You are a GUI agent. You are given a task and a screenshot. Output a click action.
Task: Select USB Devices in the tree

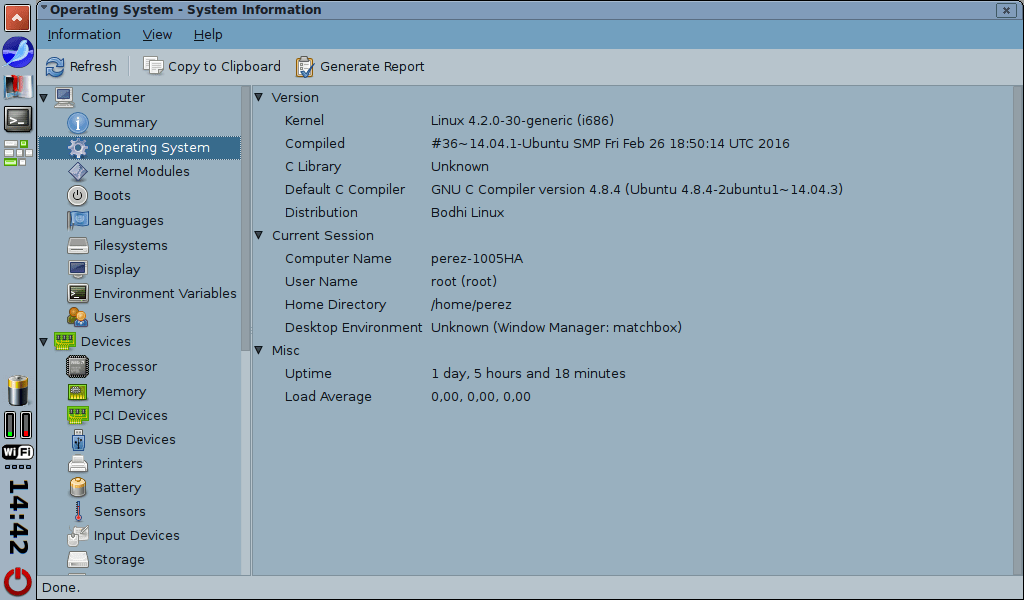tap(134, 440)
